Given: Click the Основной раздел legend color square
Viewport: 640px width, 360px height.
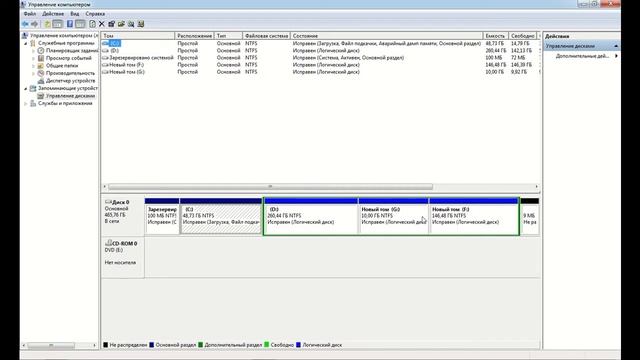Looking at the screenshot, I should tap(152, 345).
